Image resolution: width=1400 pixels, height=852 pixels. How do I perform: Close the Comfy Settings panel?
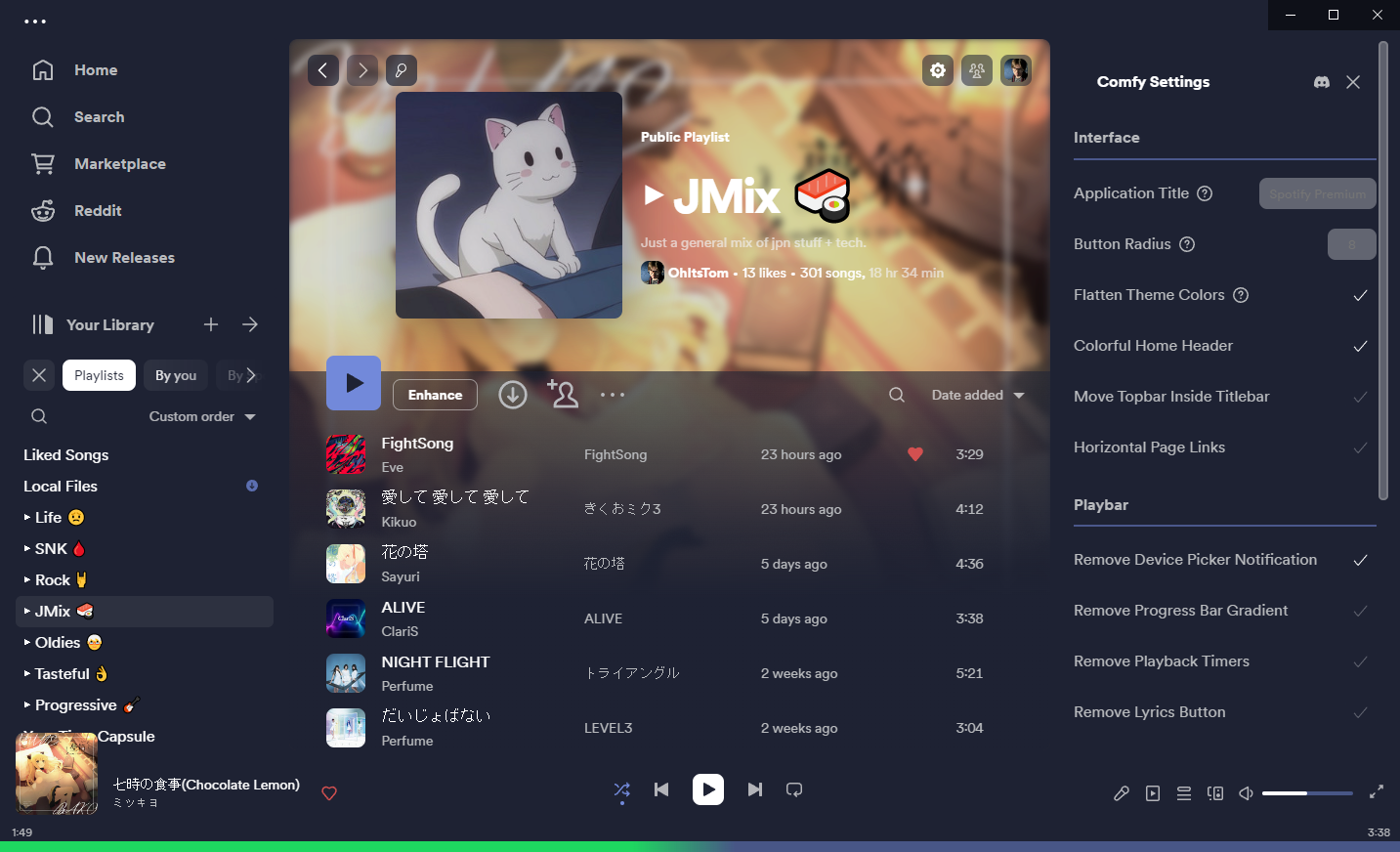1353,82
